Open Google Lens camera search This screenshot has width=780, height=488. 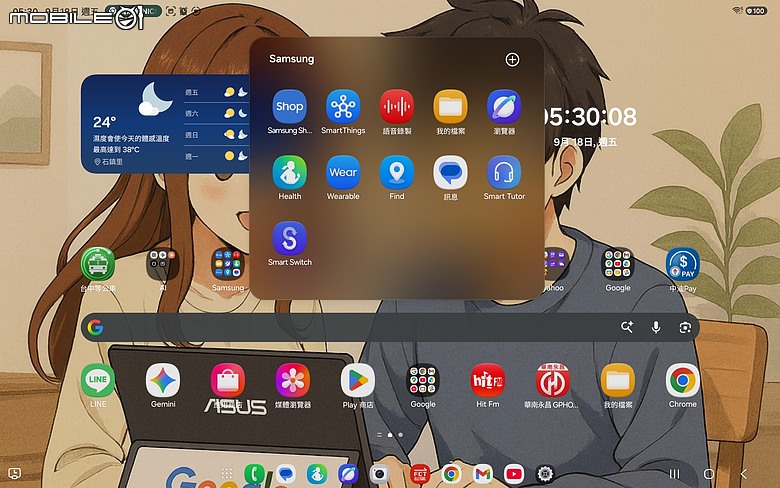point(685,327)
